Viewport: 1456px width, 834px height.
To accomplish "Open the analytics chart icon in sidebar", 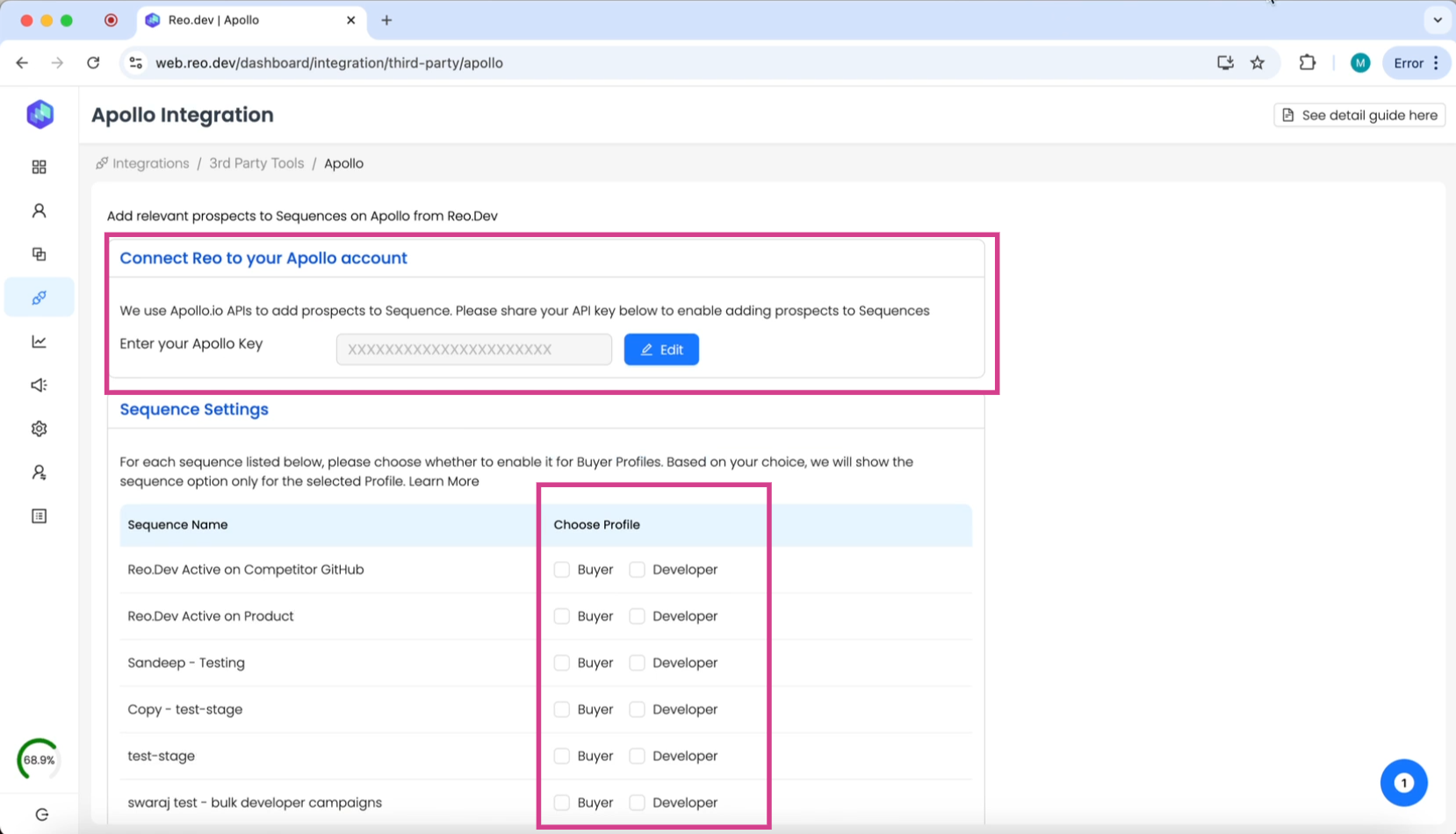I will 39,342.
